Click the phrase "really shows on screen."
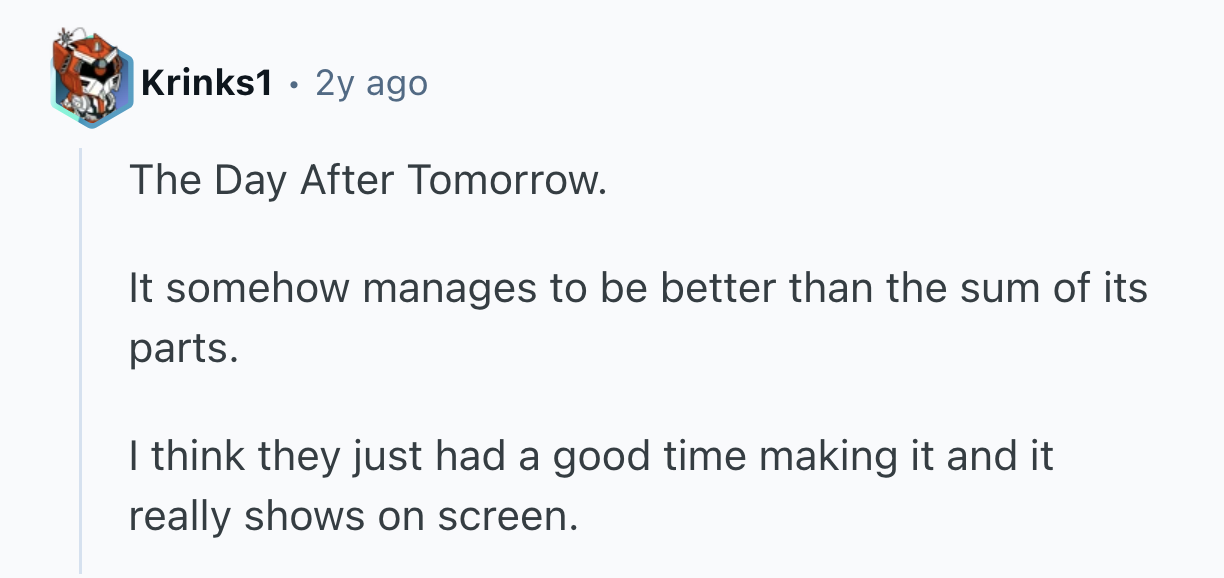This screenshot has width=1224, height=578. click(353, 517)
